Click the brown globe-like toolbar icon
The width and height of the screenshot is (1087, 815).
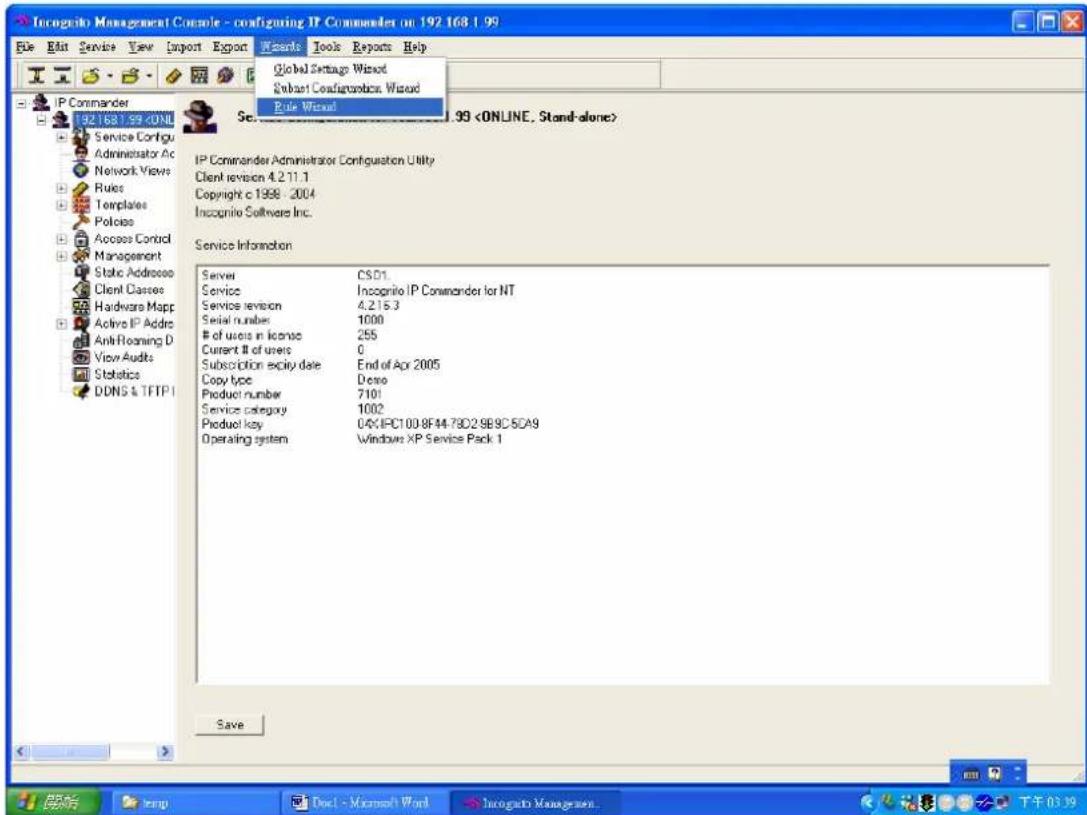pyautogui.click(x=225, y=75)
